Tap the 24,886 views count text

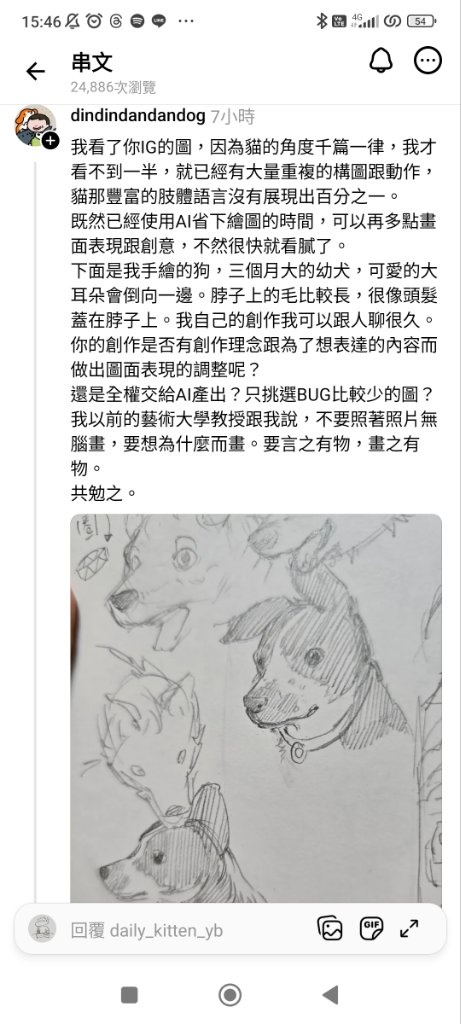[x=113, y=88]
